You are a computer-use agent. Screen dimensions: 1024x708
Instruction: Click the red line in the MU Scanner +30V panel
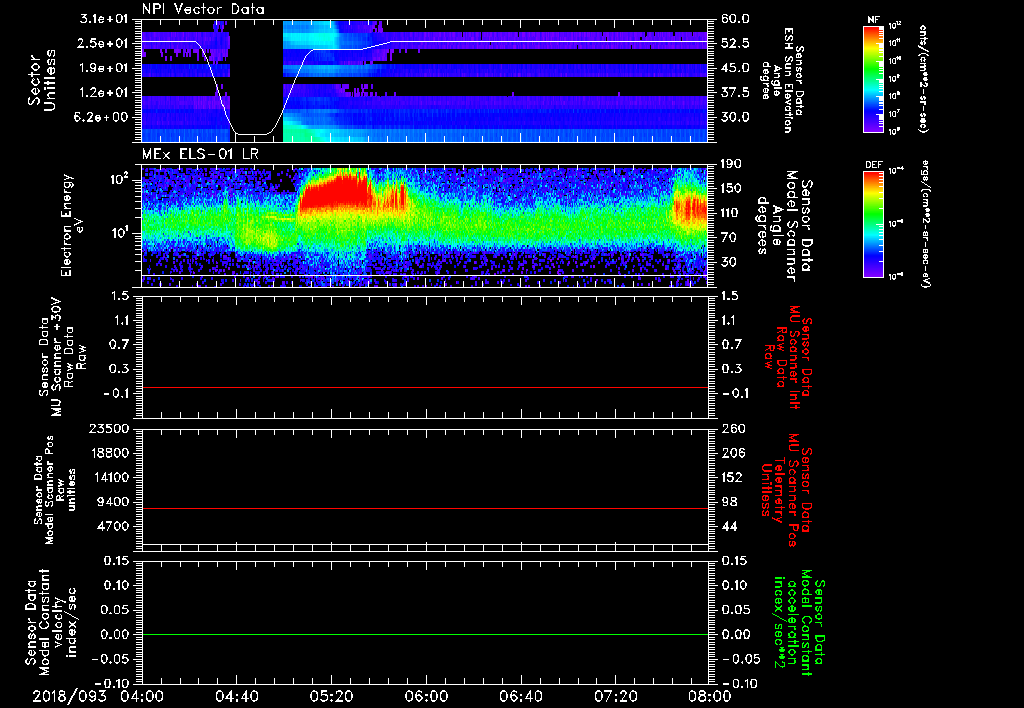pos(424,387)
